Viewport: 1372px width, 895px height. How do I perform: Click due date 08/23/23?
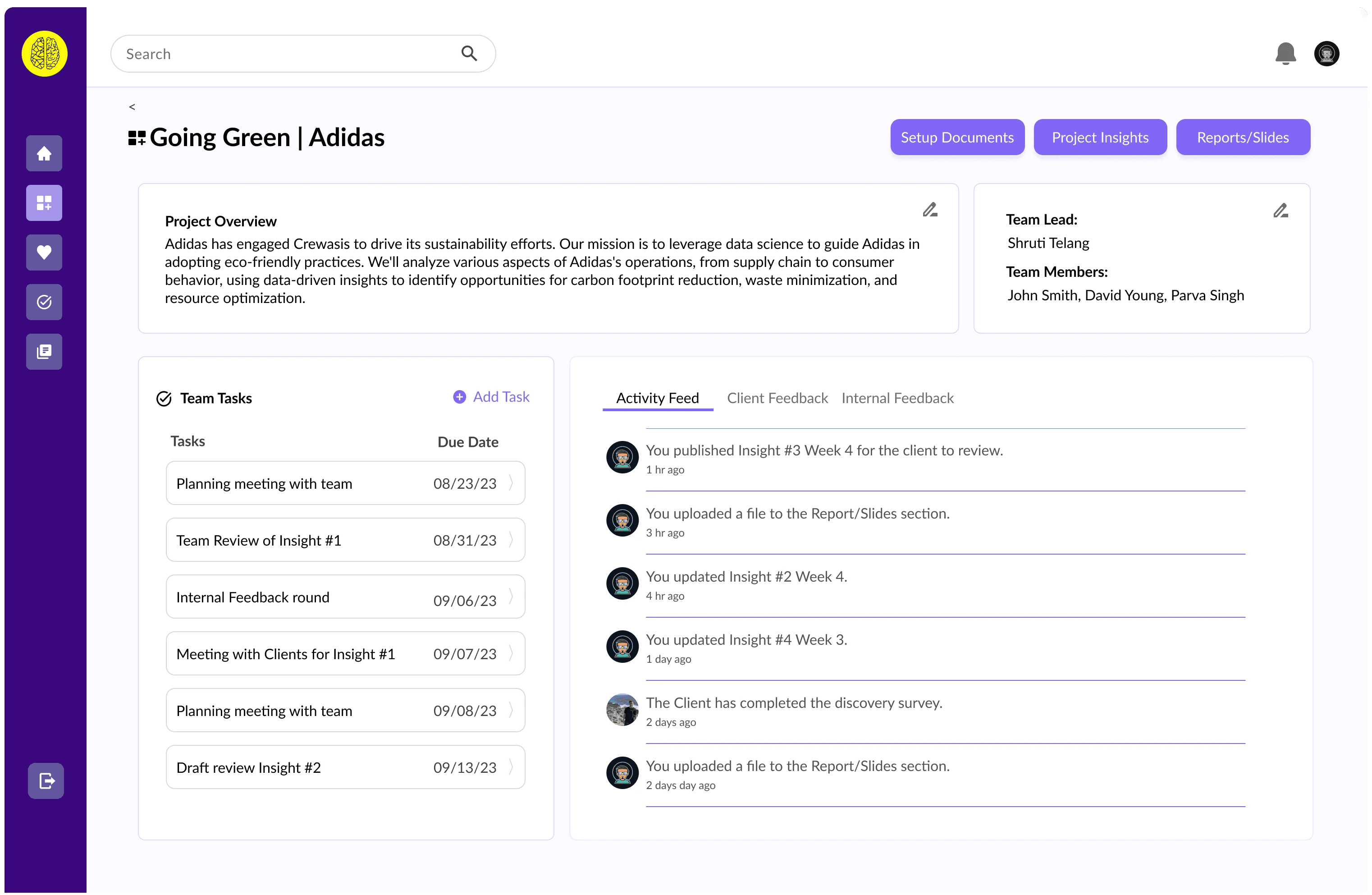click(x=465, y=484)
